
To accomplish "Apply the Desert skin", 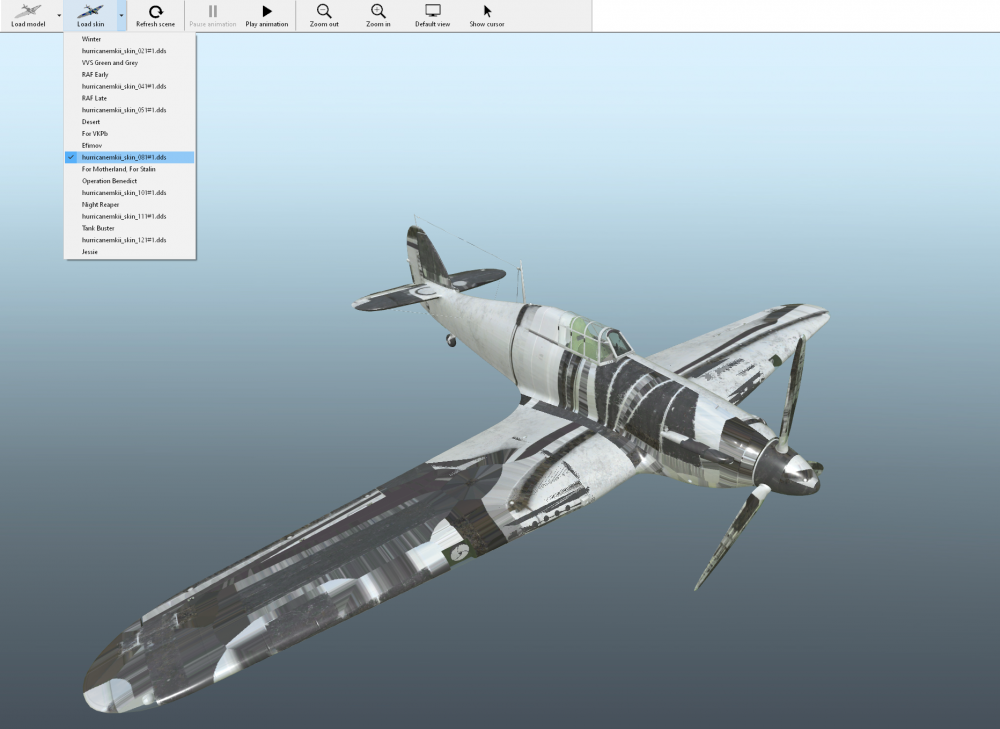I will click(91, 122).
